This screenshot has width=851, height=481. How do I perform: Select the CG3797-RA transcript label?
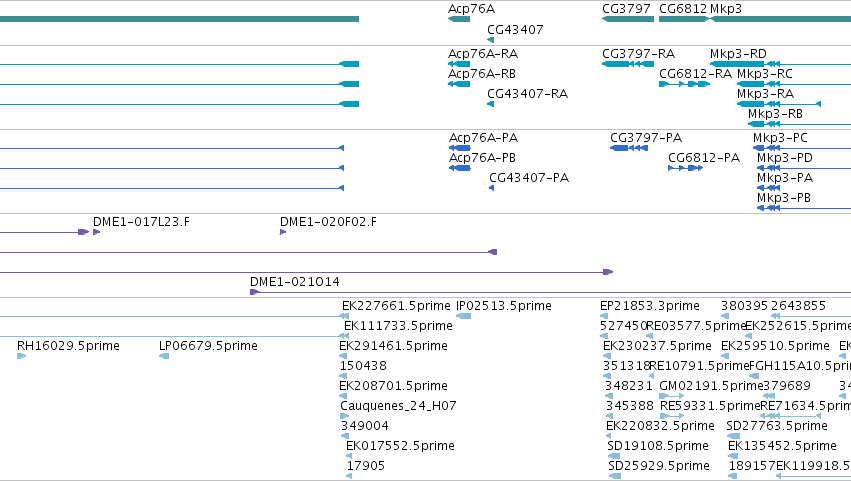tap(638, 54)
